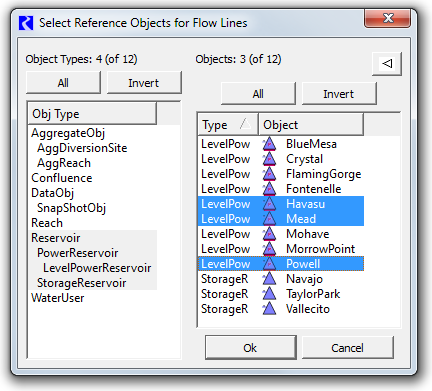Select StorageReservoir object type
This screenshot has height=391, width=432.
[x=81, y=283]
